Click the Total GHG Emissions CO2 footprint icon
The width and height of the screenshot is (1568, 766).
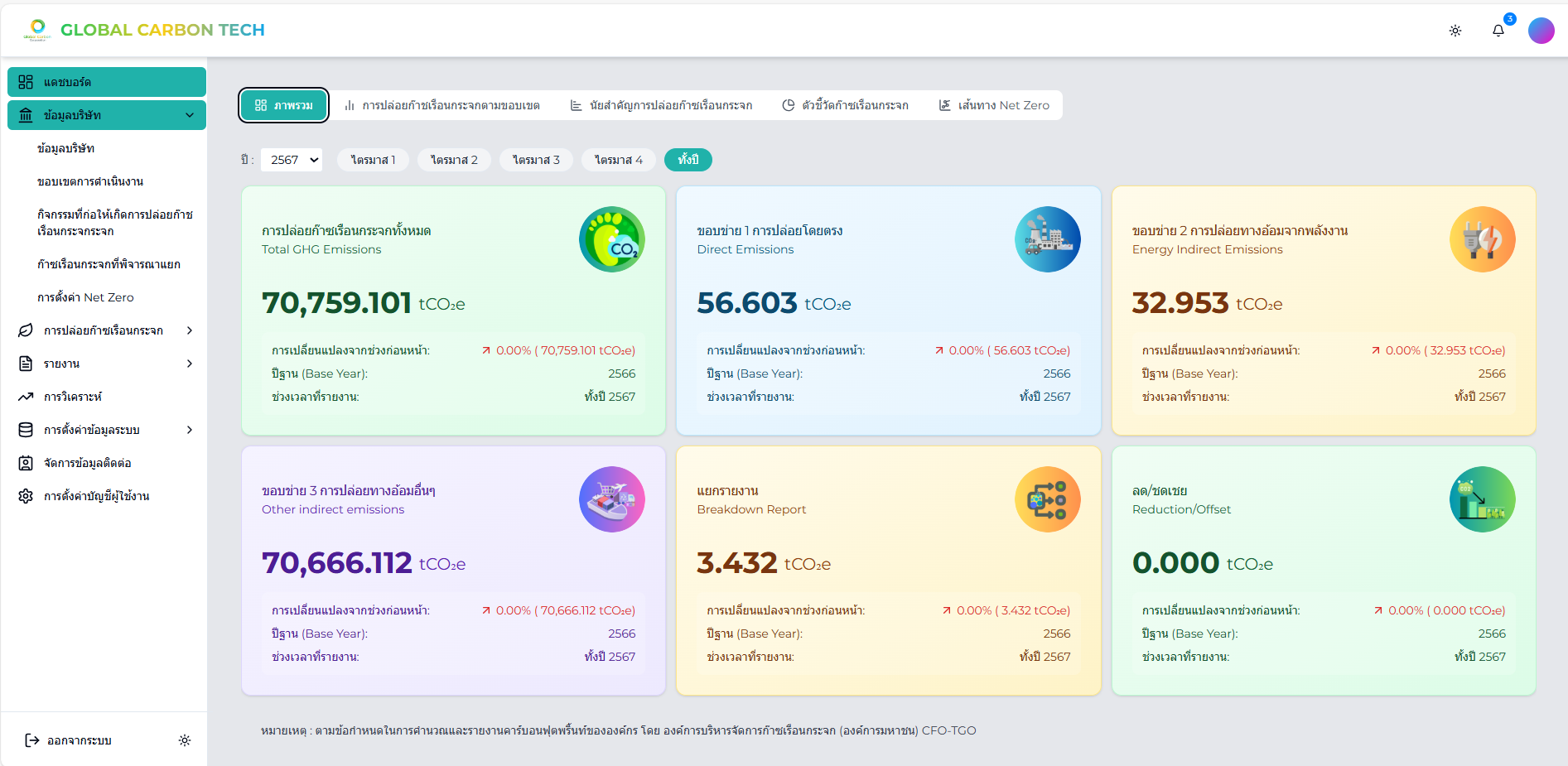[611, 239]
